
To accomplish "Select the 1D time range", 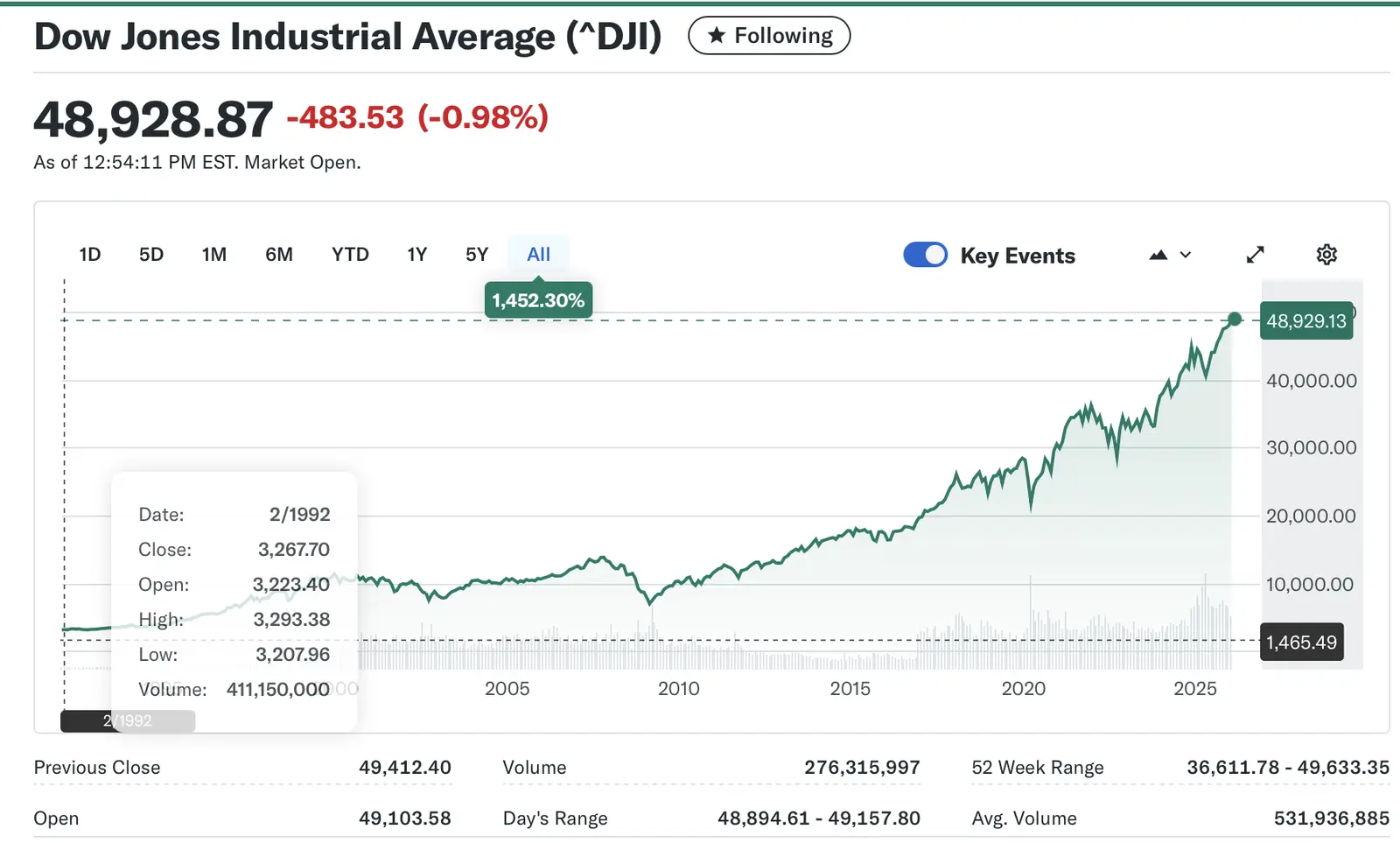I will click(x=90, y=255).
